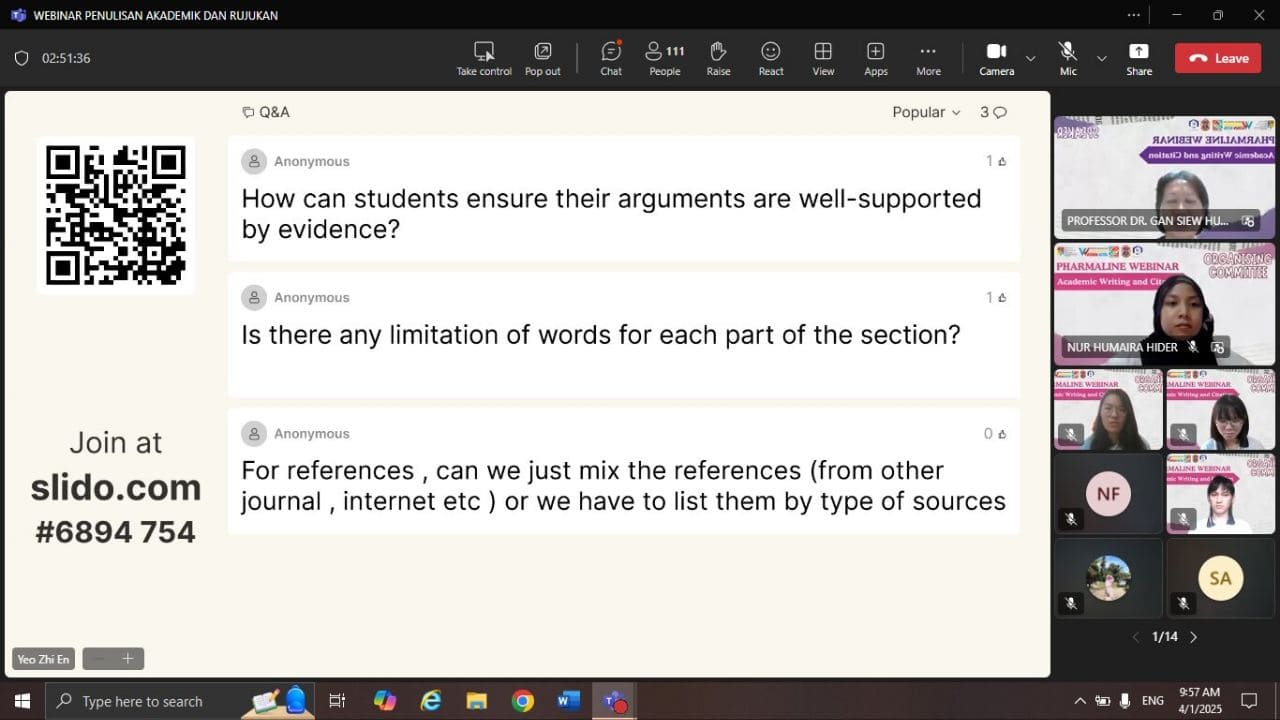Open the React emoji picker

tap(771, 58)
